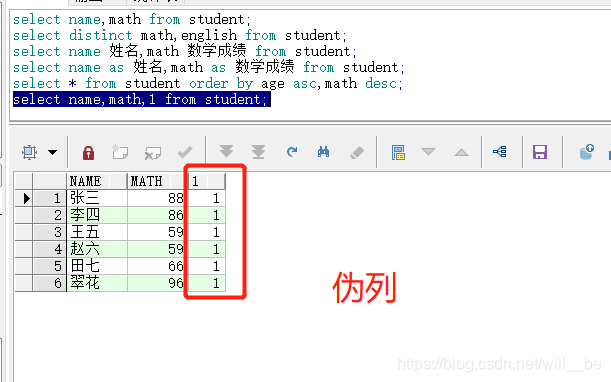Click SQL line with name as 姓名
Viewport: 611px width, 382px height.
click(209, 67)
